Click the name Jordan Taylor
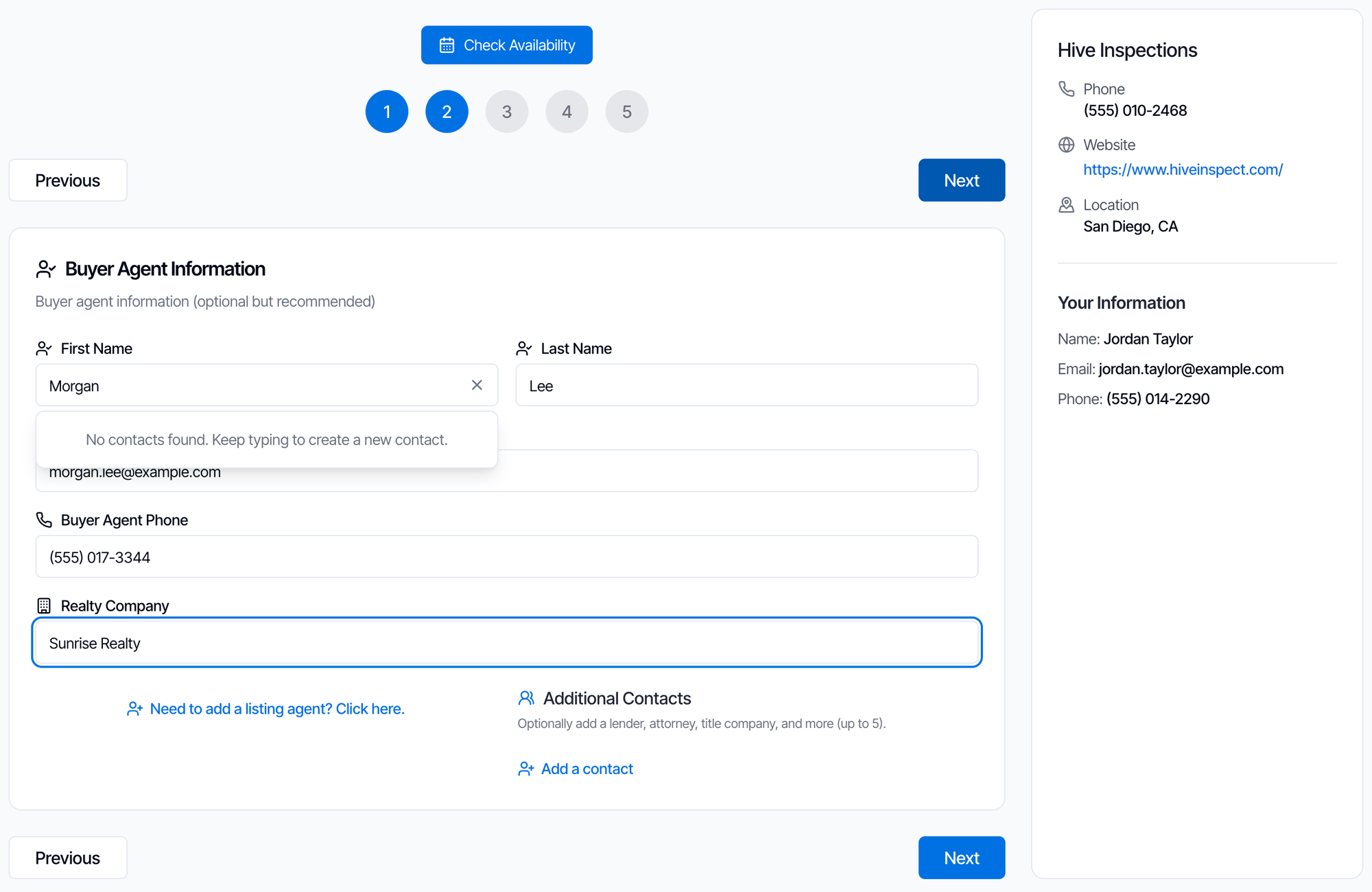 click(1148, 339)
